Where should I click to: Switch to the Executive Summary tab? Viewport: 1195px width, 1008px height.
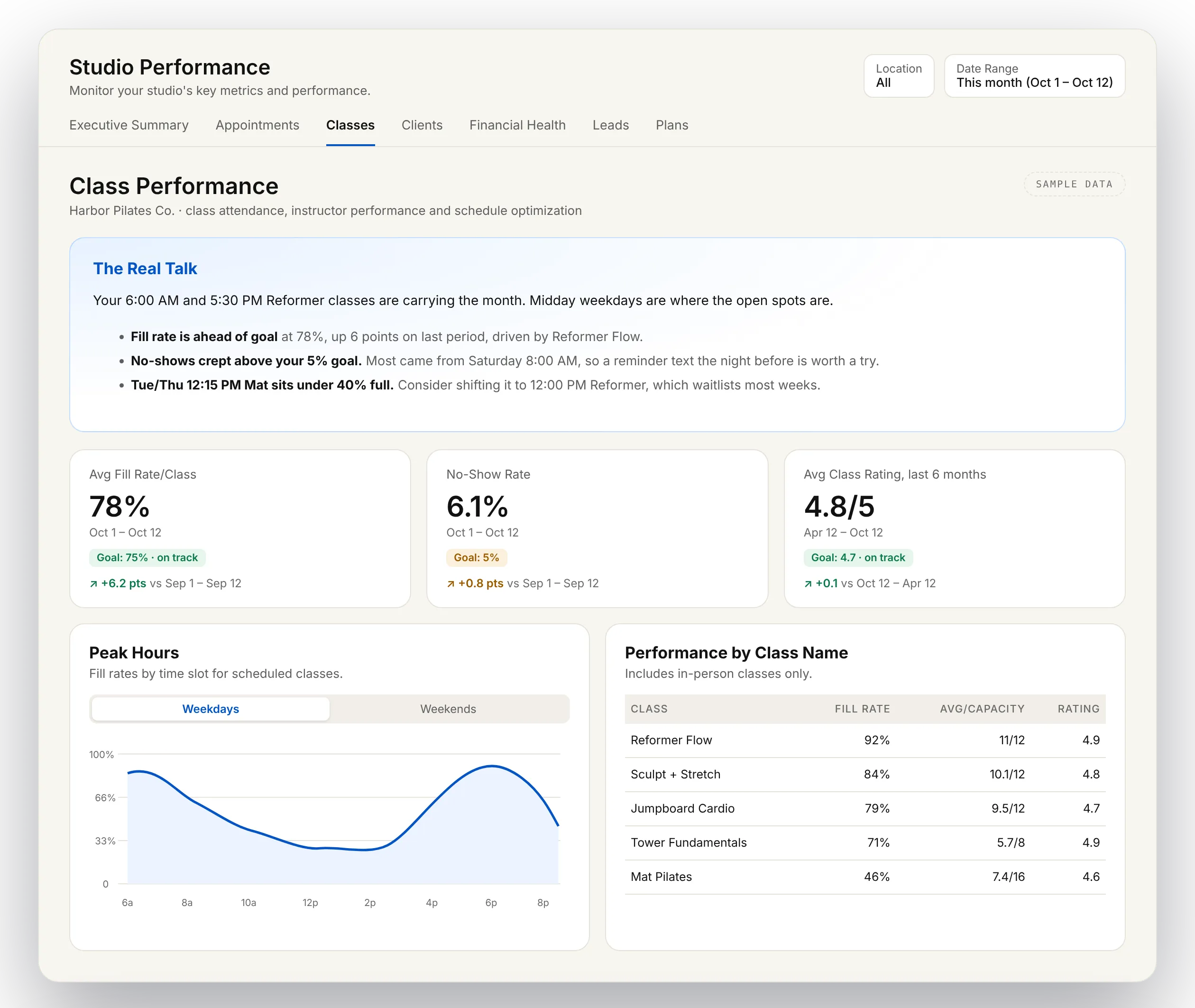[129, 125]
